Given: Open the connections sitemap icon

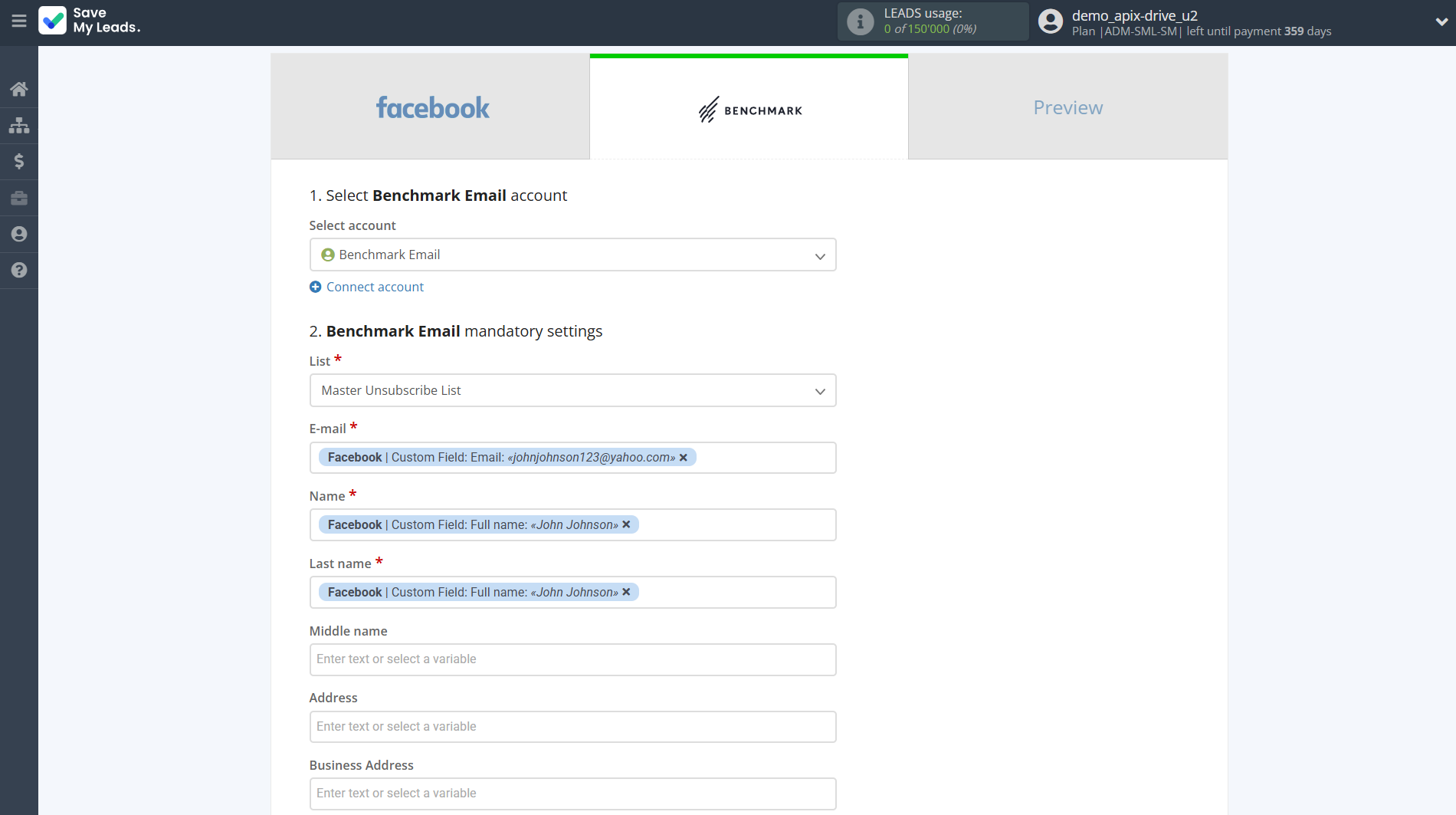Looking at the screenshot, I should [x=19, y=125].
